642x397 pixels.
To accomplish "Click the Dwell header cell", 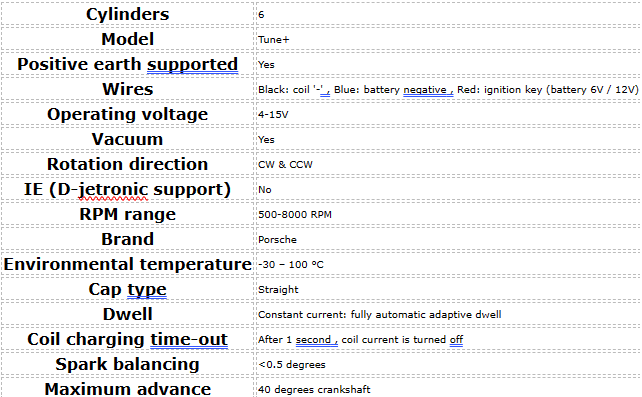I will point(127,314).
